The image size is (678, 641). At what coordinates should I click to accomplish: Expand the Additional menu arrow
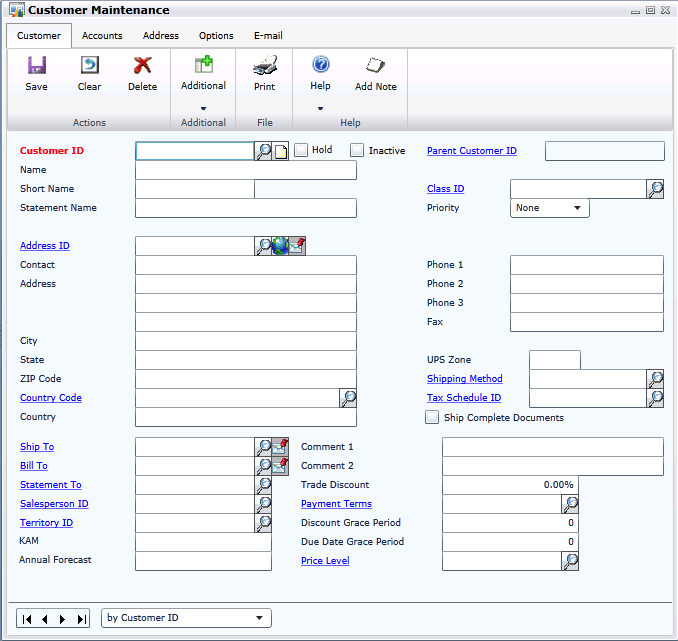pos(203,108)
